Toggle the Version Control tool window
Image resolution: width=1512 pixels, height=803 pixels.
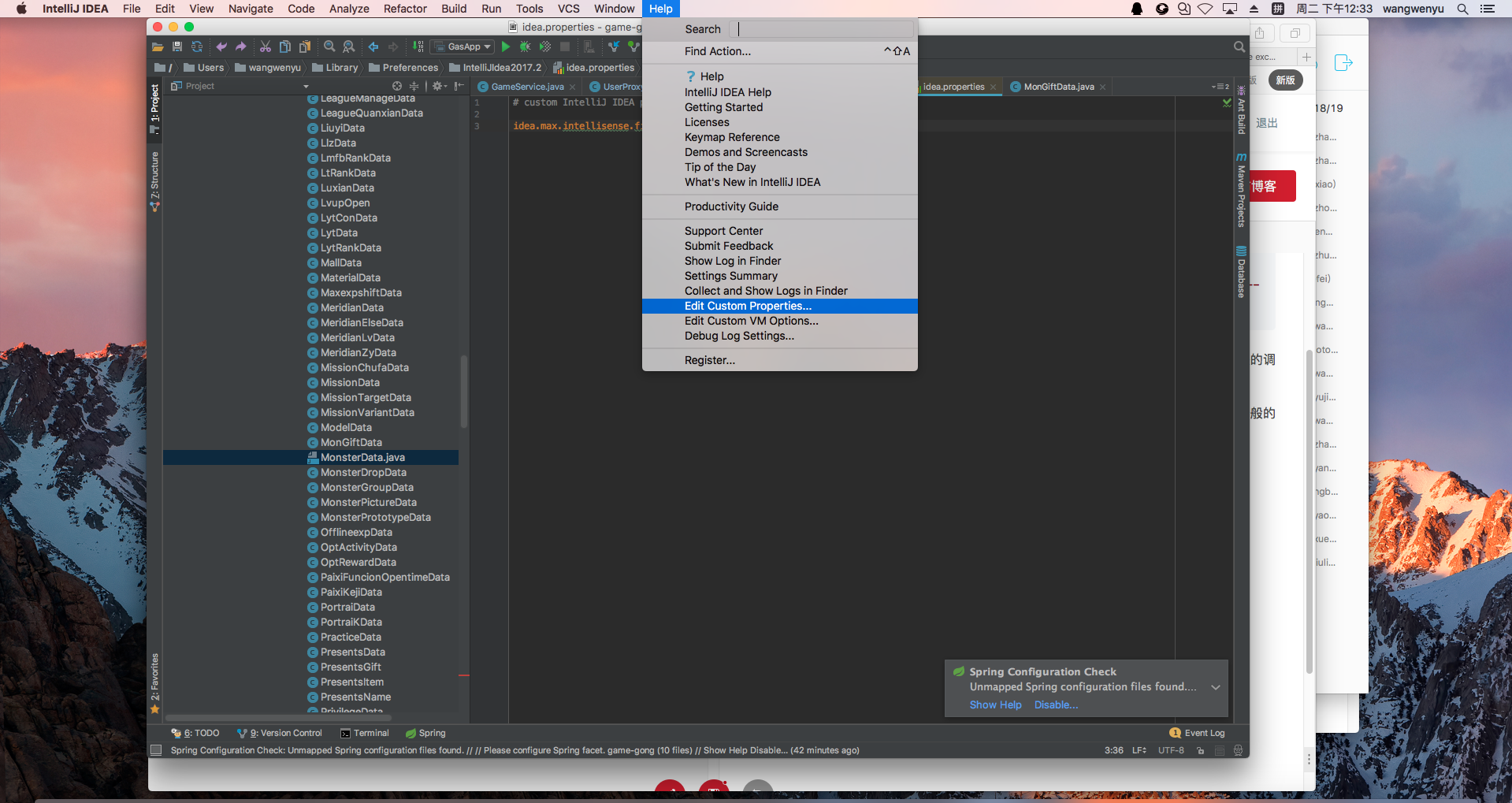point(280,732)
